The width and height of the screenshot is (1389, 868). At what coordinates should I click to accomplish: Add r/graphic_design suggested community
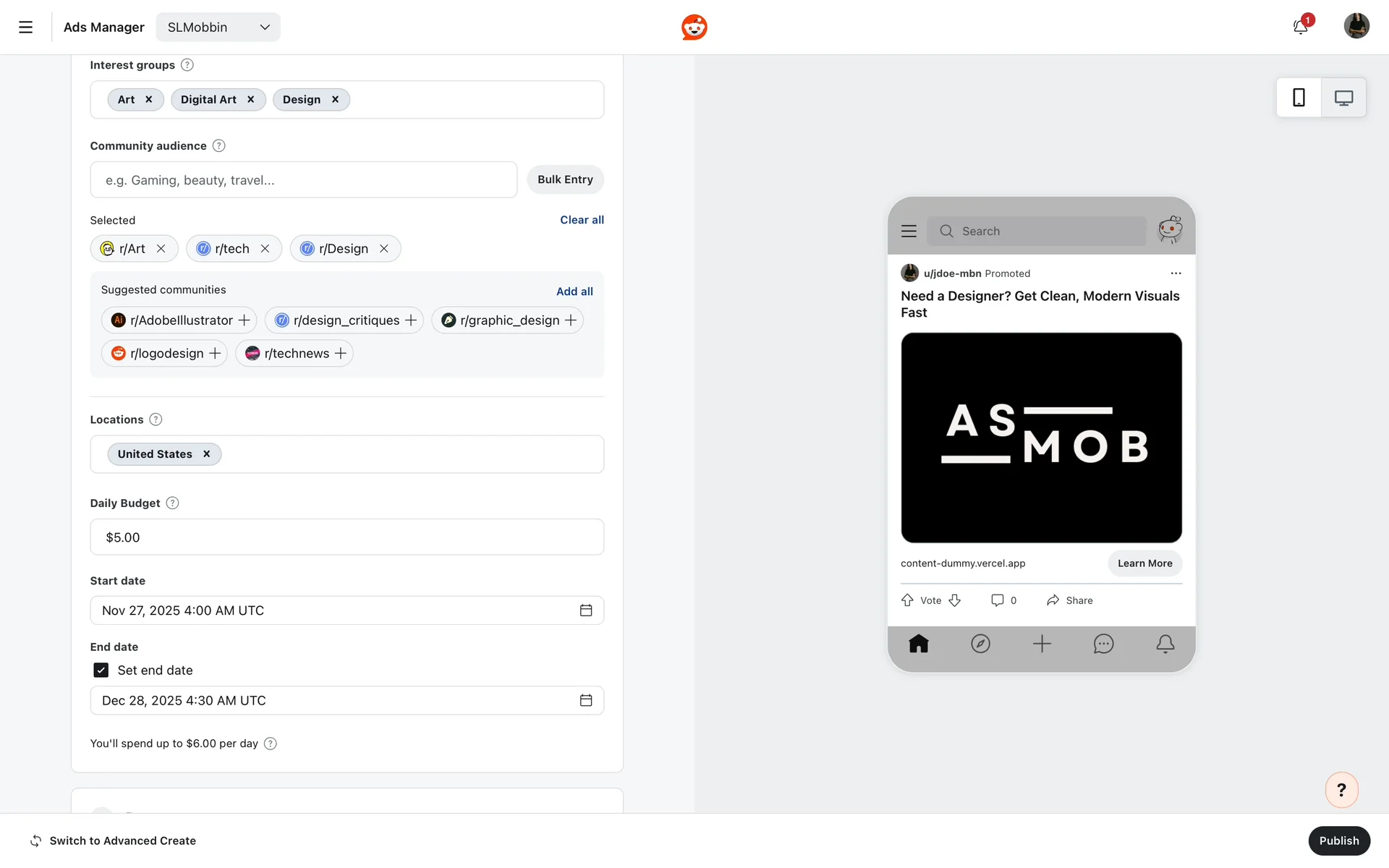(571, 320)
